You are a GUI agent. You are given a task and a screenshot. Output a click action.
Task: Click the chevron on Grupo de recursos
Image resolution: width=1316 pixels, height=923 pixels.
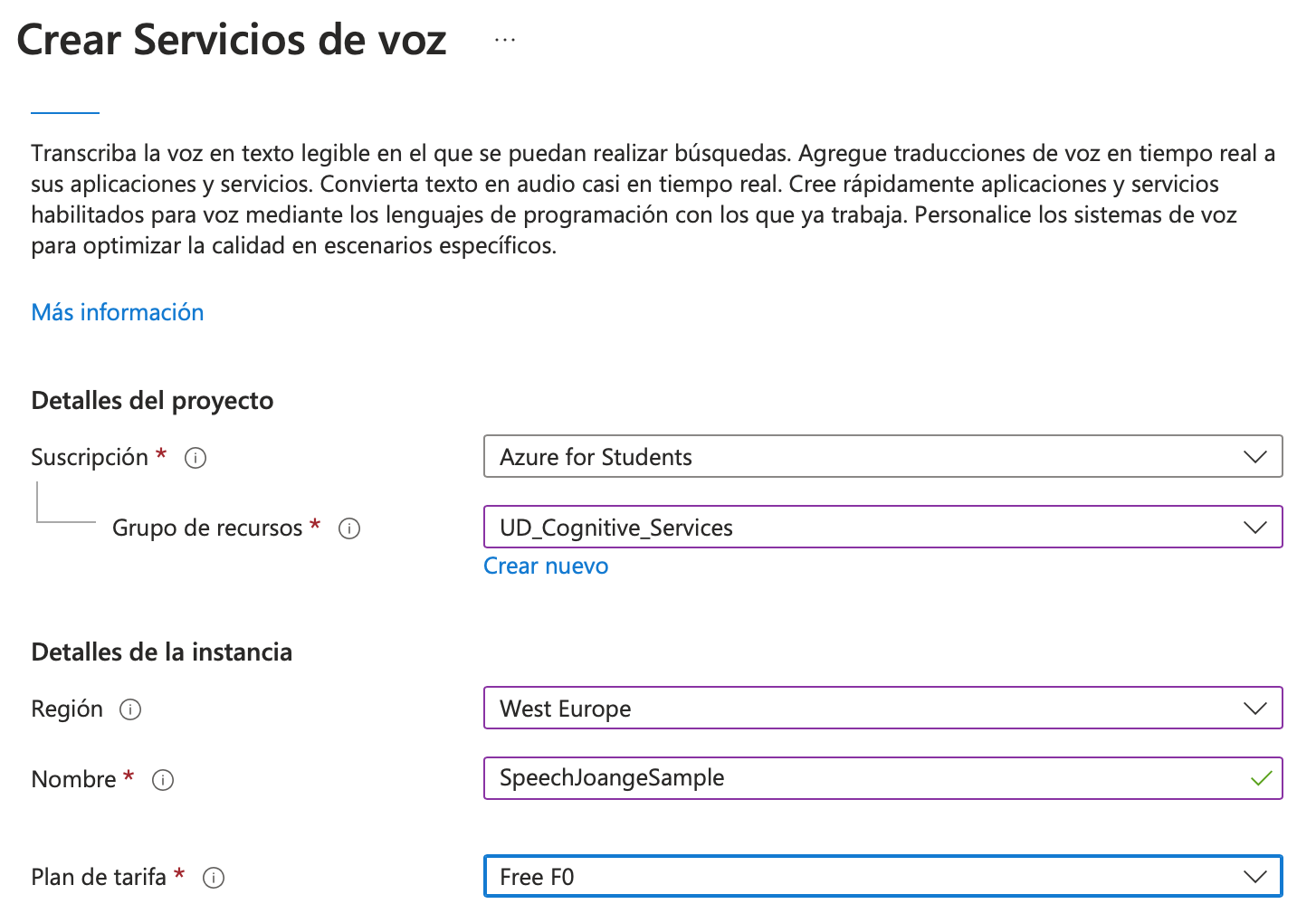pos(1254,528)
